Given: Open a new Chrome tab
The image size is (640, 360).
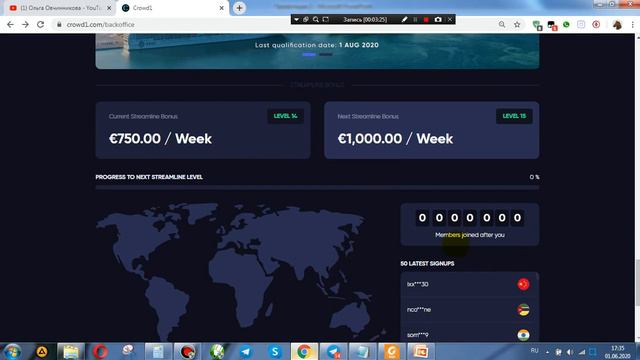Looking at the screenshot, I should [x=239, y=8].
